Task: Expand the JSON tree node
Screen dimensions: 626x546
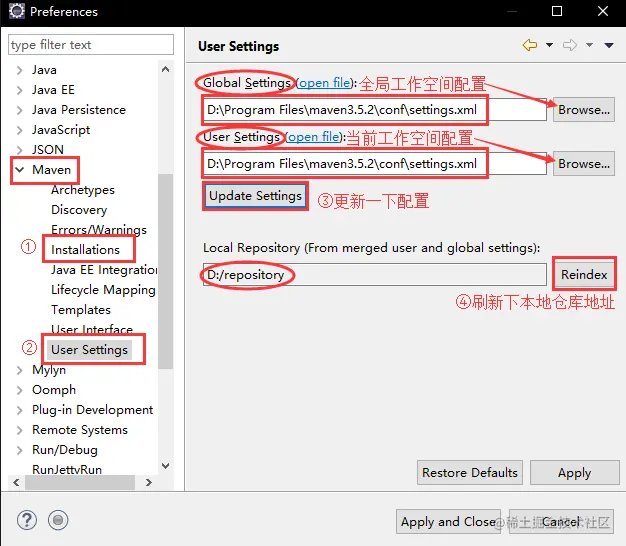Action: coord(19,150)
